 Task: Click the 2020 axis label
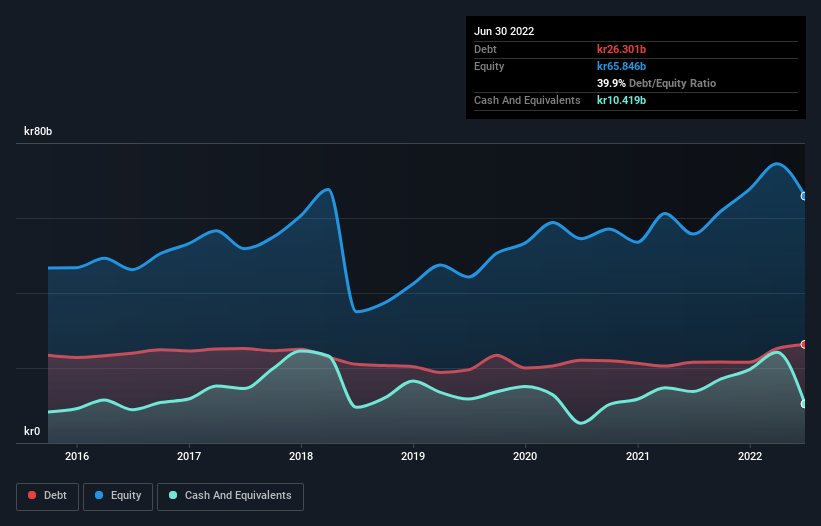(x=525, y=456)
